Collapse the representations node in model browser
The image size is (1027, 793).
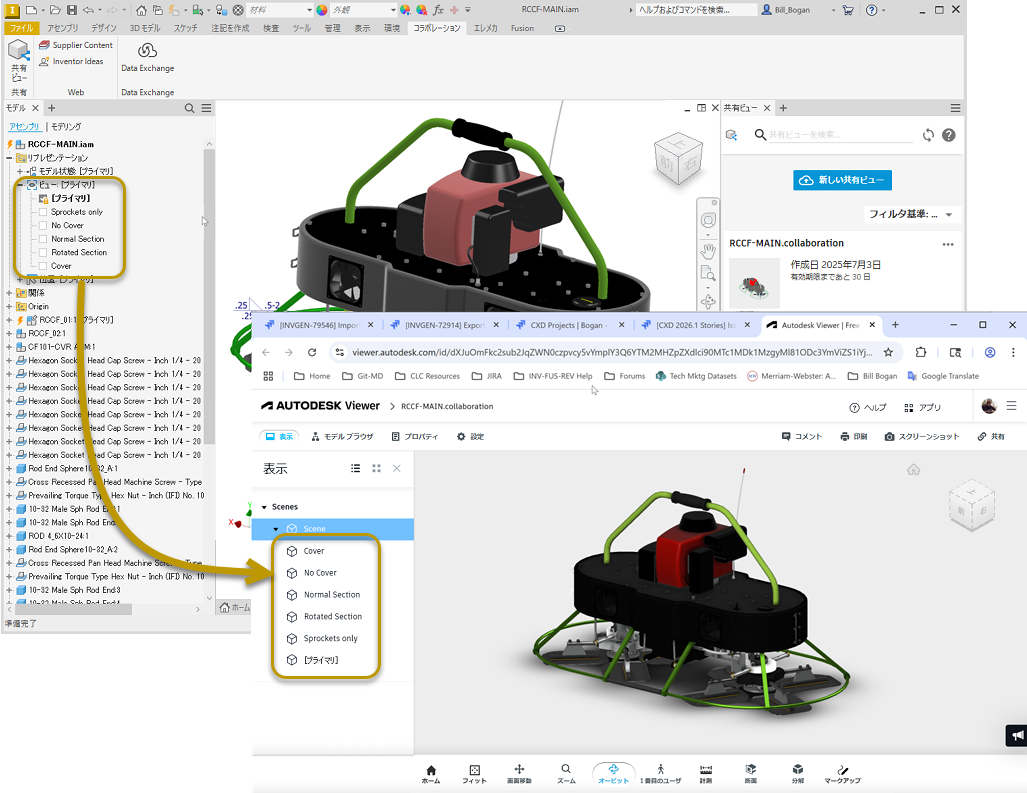(x=9, y=158)
